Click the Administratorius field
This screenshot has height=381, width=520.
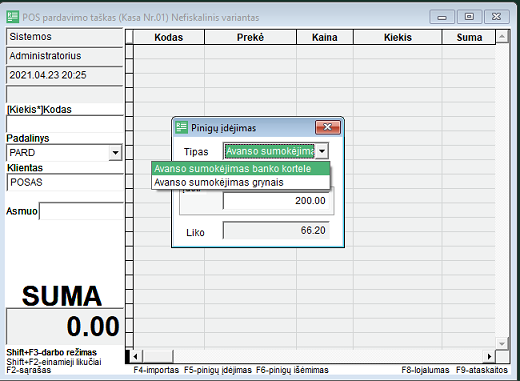(x=65, y=56)
